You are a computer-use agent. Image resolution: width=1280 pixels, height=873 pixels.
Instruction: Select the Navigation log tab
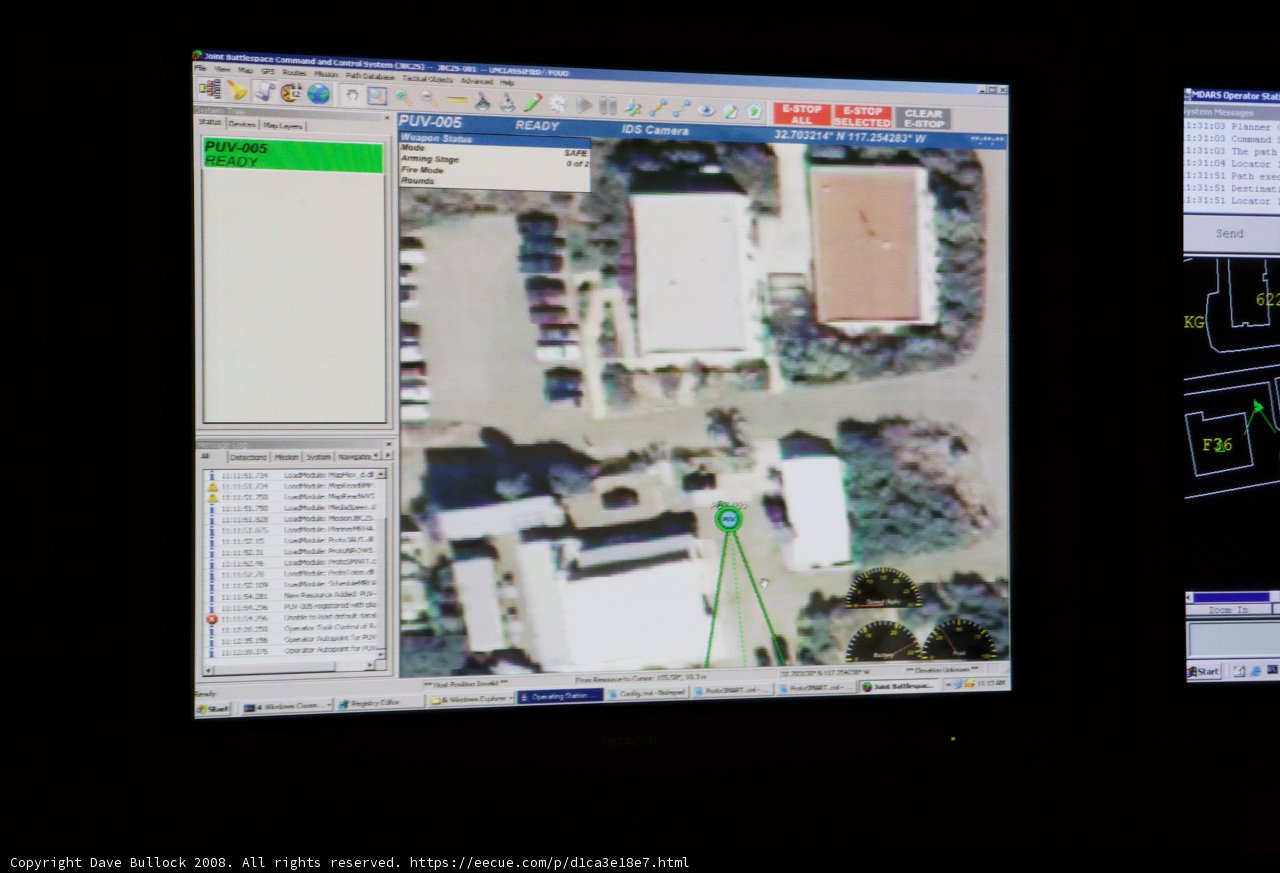click(x=354, y=457)
